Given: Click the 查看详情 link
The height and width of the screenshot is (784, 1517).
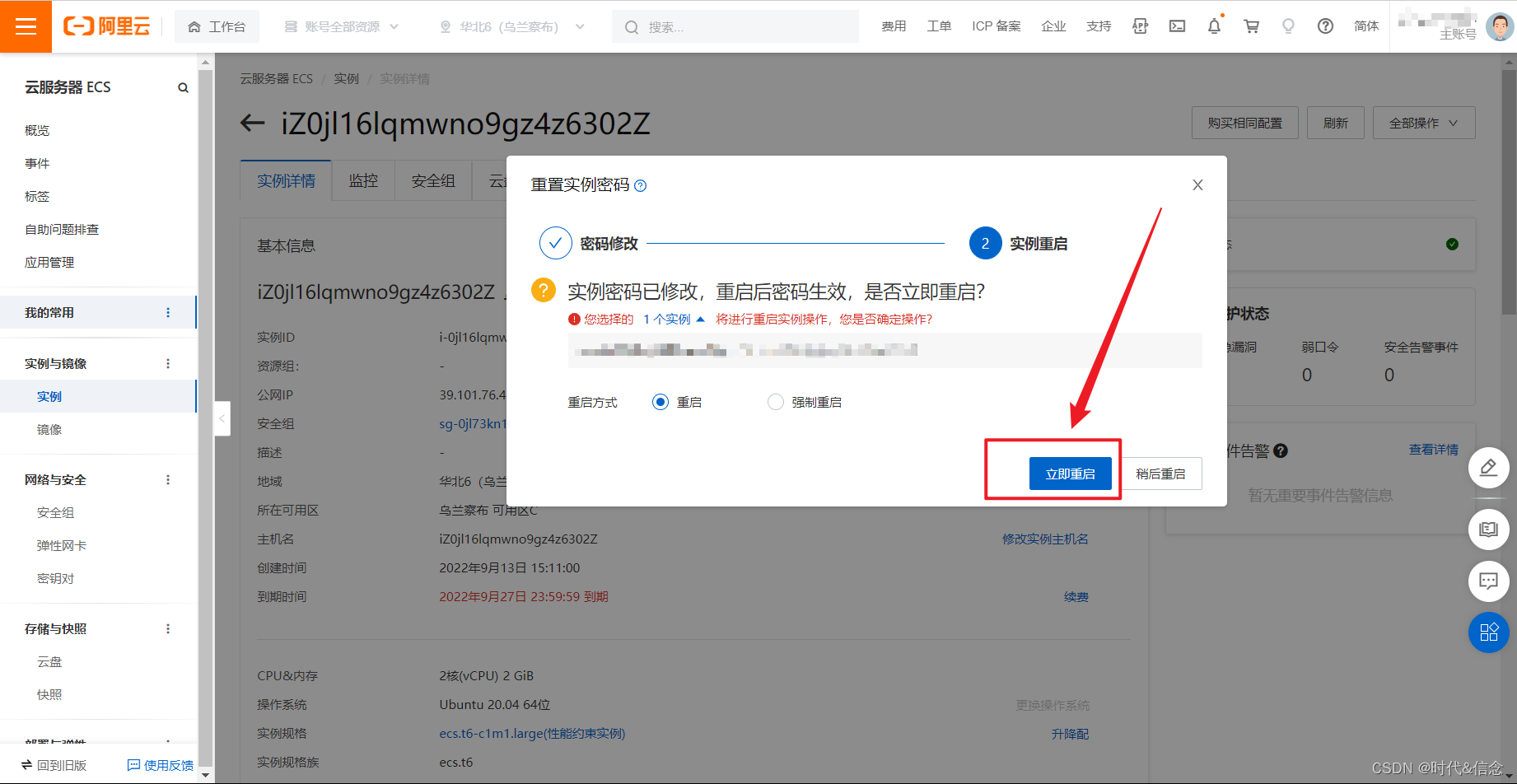Looking at the screenshot, I should 1433,450.
